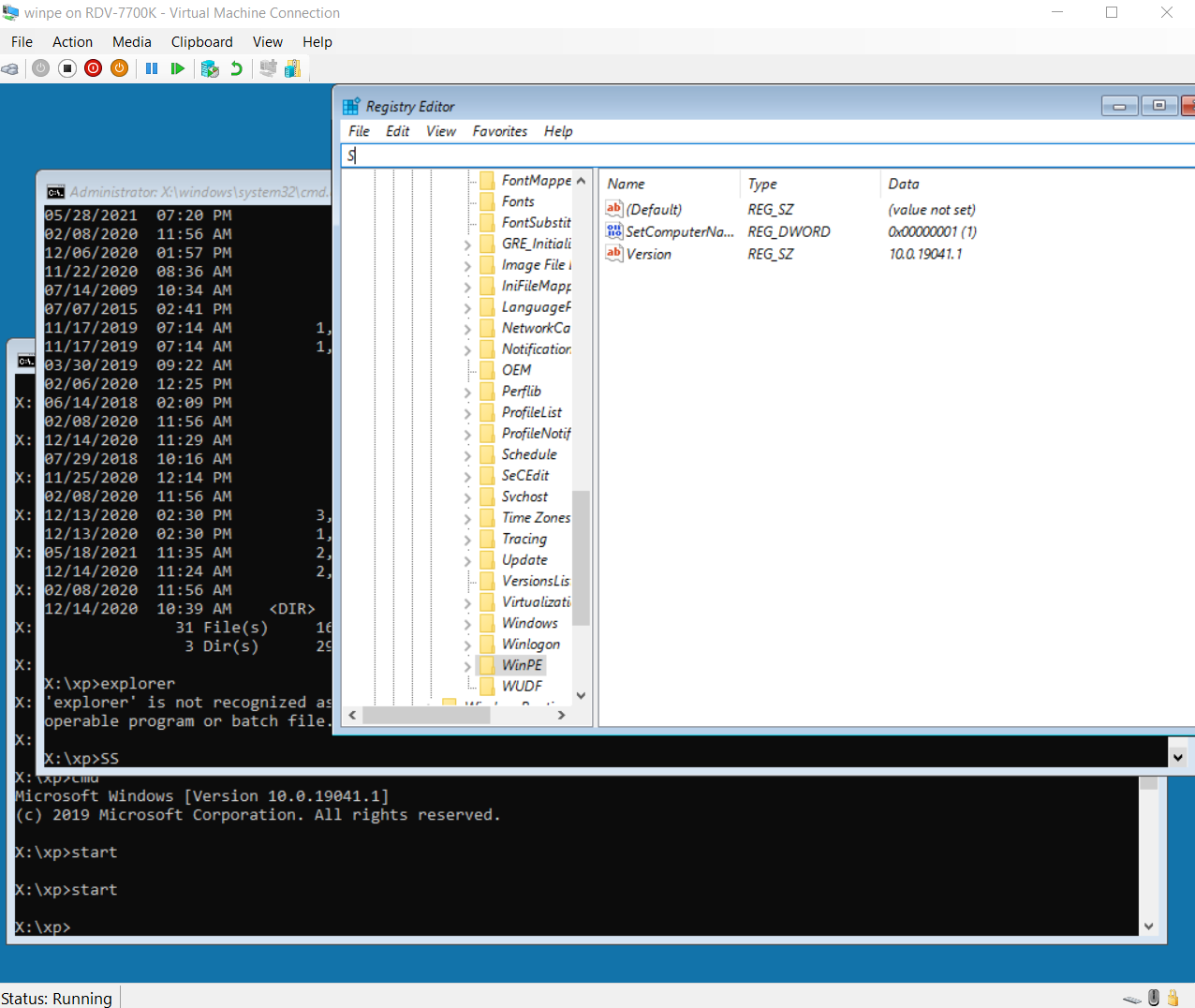The height and width of the screenshot is (1008, 1195).
Task: Open Registry Editor Favorites menu
Action: point(500,131)
